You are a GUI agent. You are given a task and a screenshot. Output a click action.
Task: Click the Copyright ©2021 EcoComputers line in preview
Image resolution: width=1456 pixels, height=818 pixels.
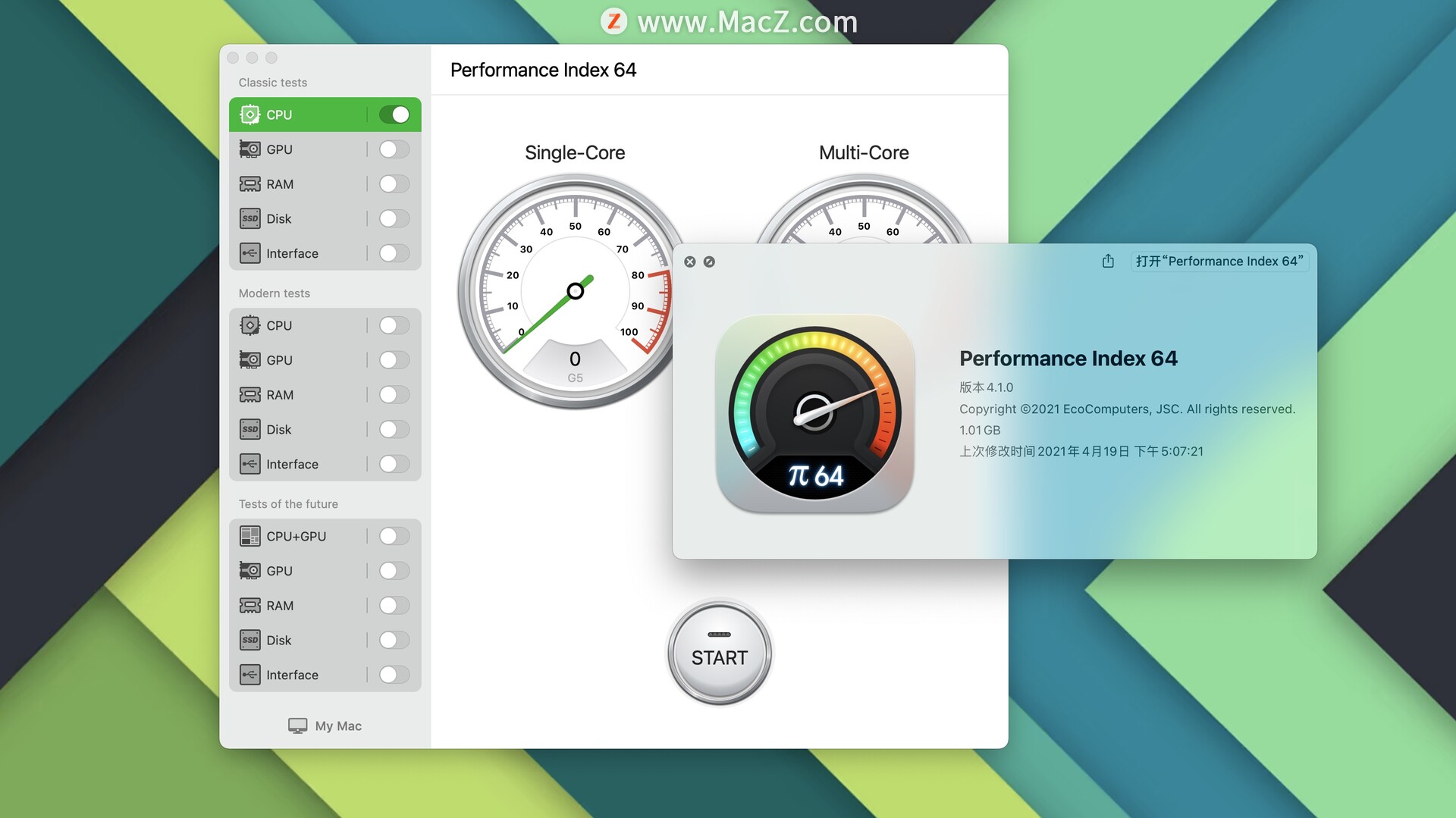(1127, 409)
